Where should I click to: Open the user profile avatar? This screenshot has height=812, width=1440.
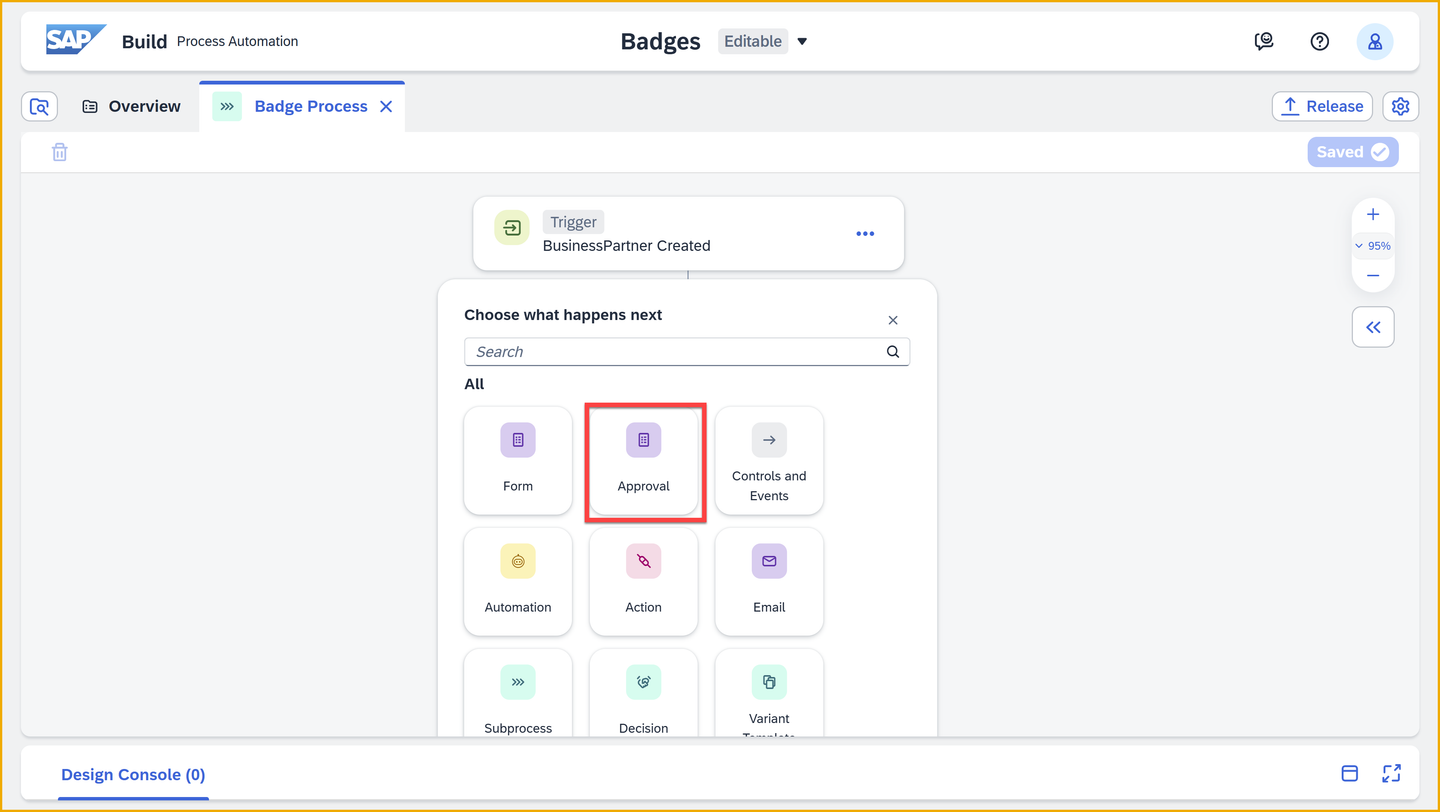(x=1375, y=41)
